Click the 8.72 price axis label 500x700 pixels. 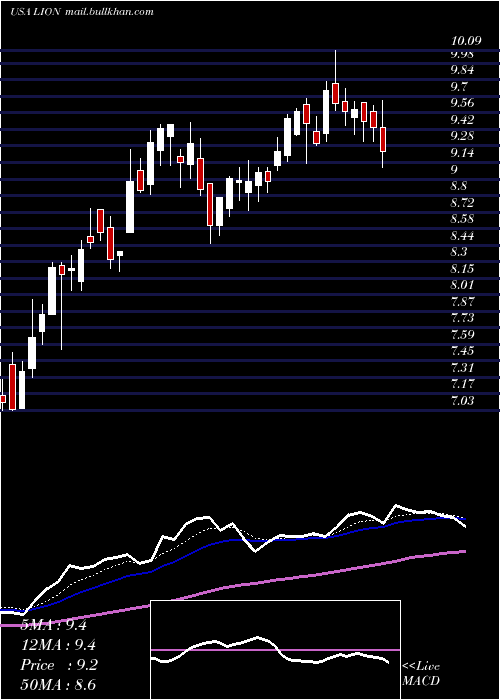[x=464, y=203]
